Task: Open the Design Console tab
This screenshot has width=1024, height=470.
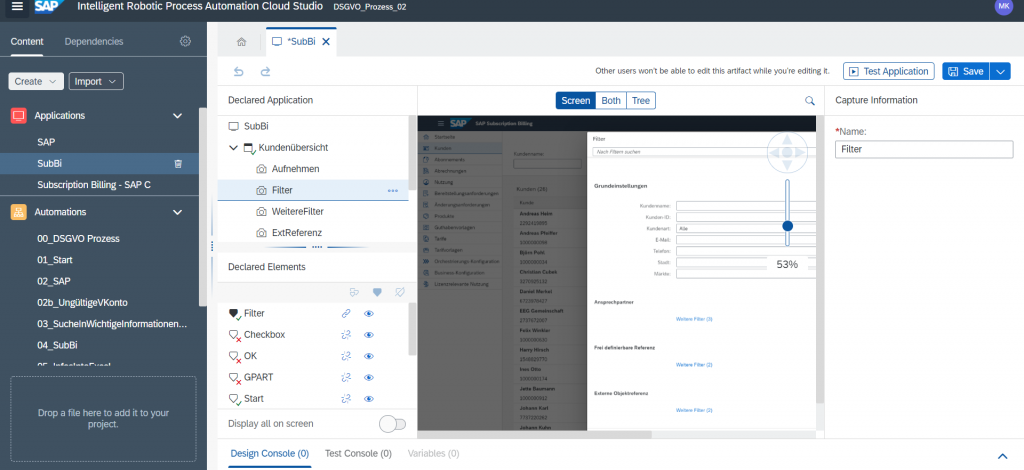Action: [270, 453]
